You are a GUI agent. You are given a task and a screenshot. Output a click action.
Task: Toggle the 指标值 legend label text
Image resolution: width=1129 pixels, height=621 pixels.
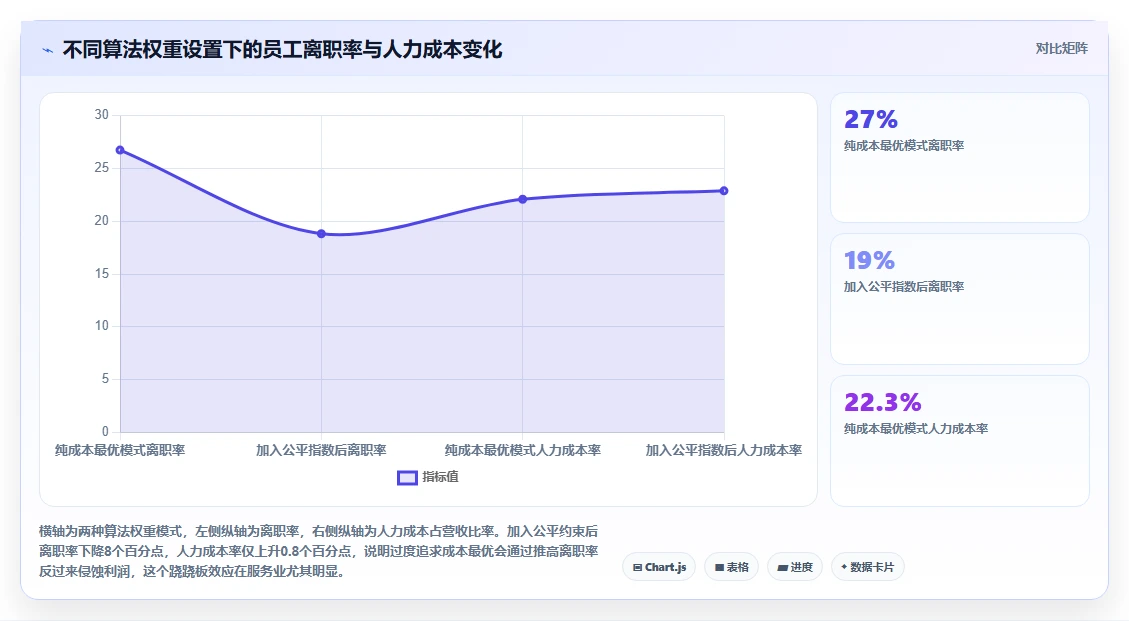440,477
